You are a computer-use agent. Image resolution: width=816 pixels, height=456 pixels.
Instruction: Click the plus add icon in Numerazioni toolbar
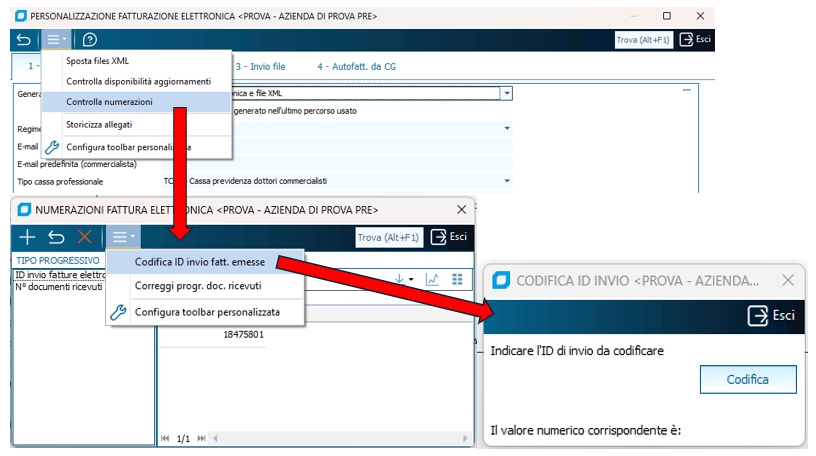(27, 237)
